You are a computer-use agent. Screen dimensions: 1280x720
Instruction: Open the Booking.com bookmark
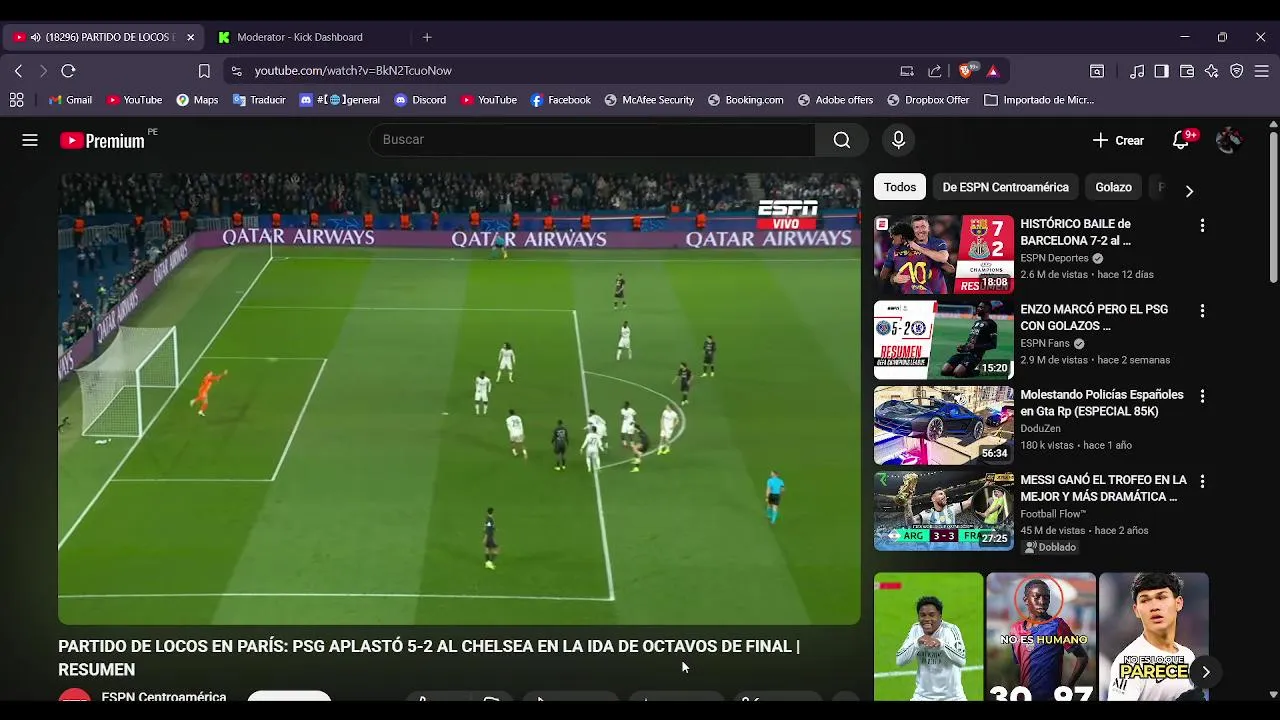745,100
